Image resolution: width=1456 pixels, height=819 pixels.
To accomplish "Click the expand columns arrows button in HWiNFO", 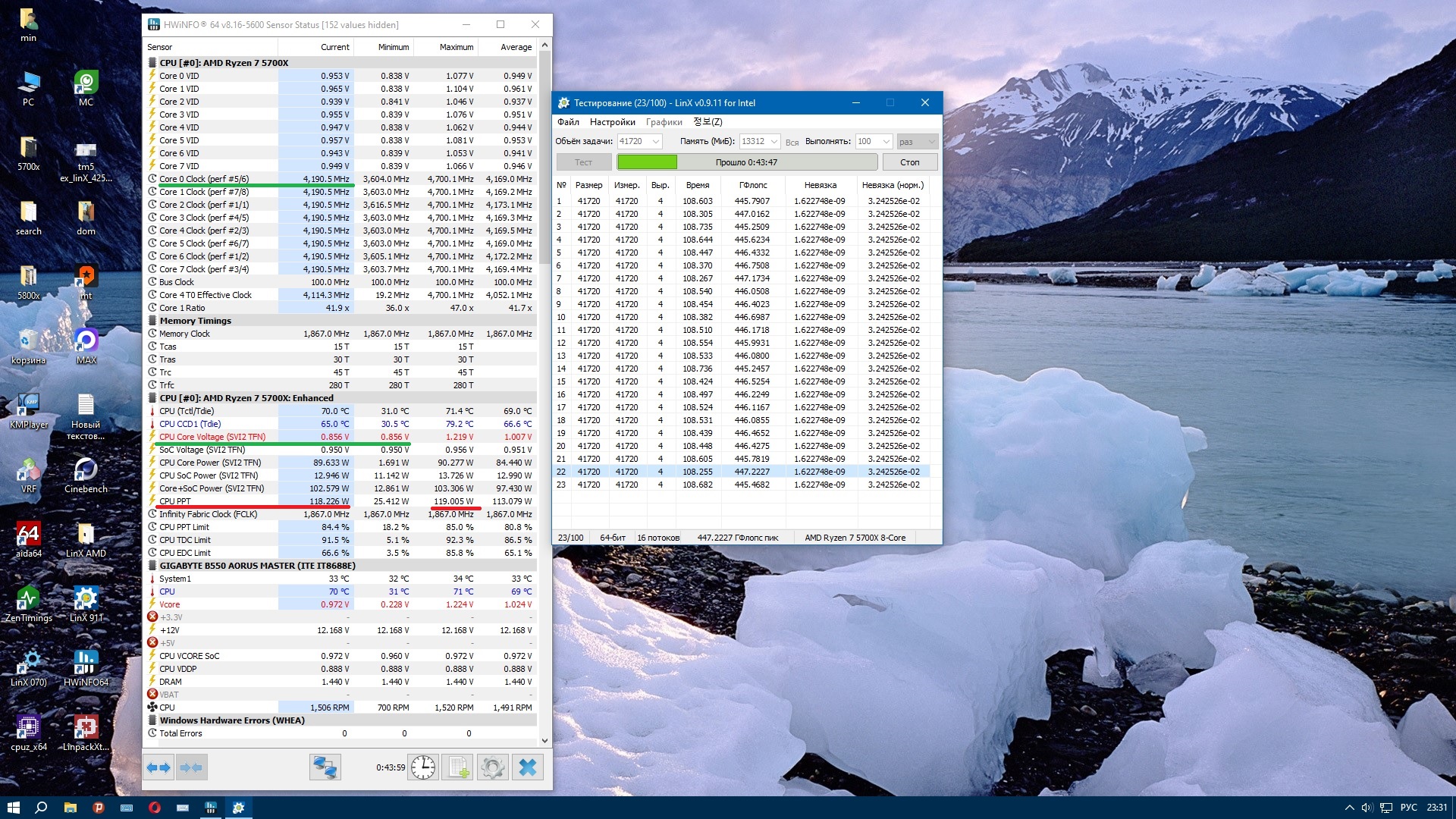I will (158, 768).
